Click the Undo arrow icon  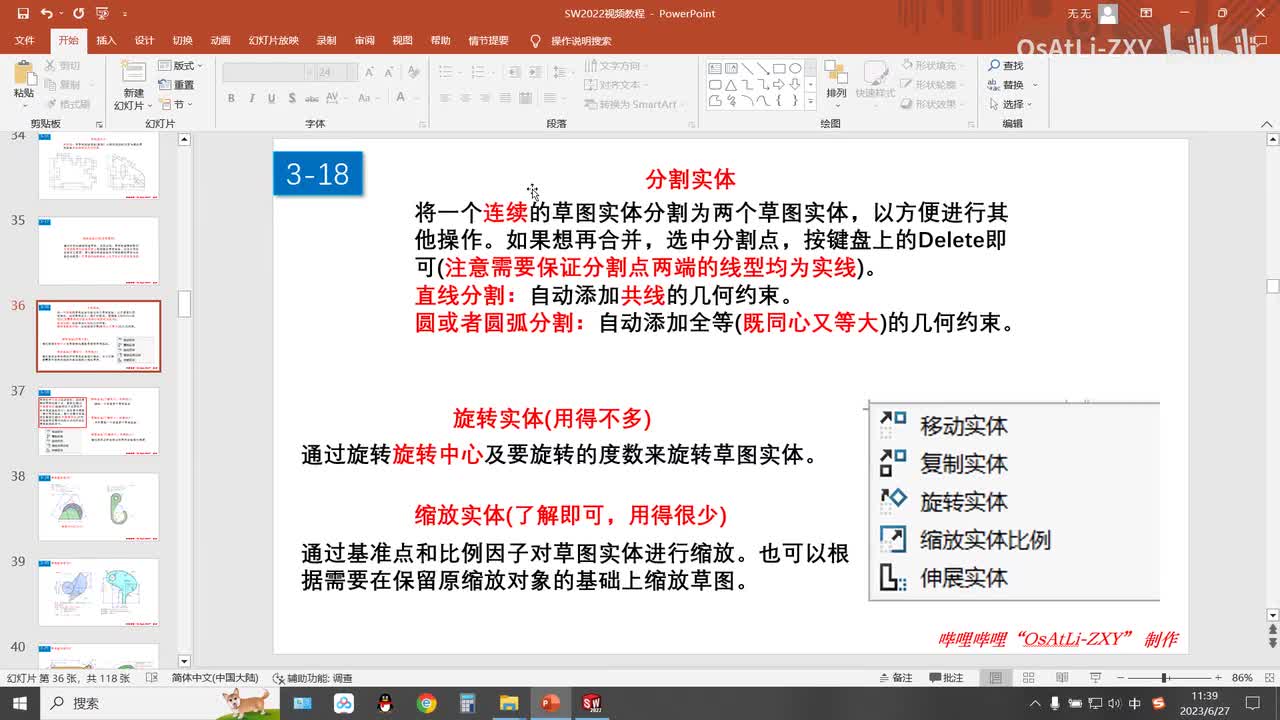[x=47, y=14]
